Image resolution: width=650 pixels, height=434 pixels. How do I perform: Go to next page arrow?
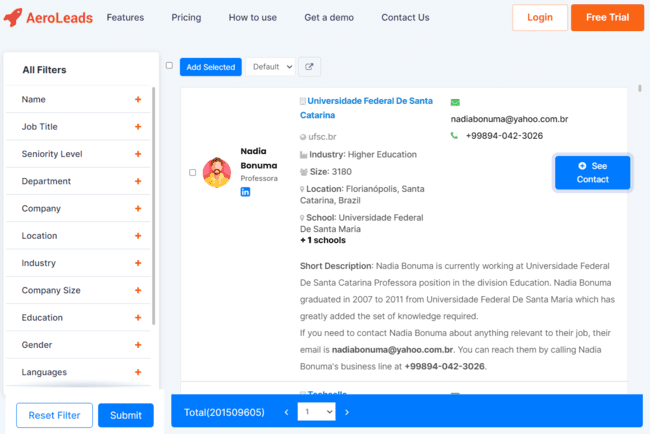coord(347,412)
